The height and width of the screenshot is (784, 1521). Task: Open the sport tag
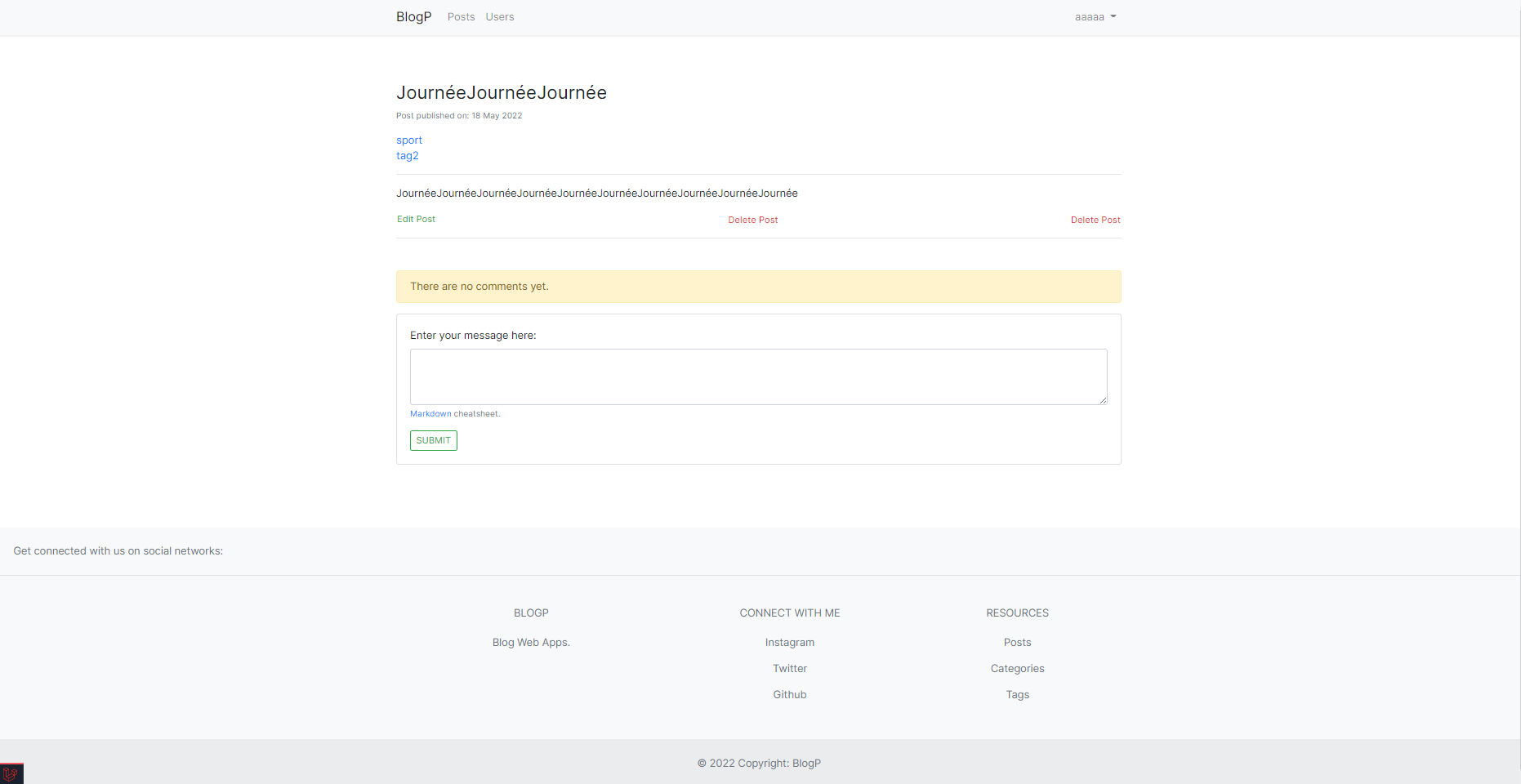click(408, 140)
